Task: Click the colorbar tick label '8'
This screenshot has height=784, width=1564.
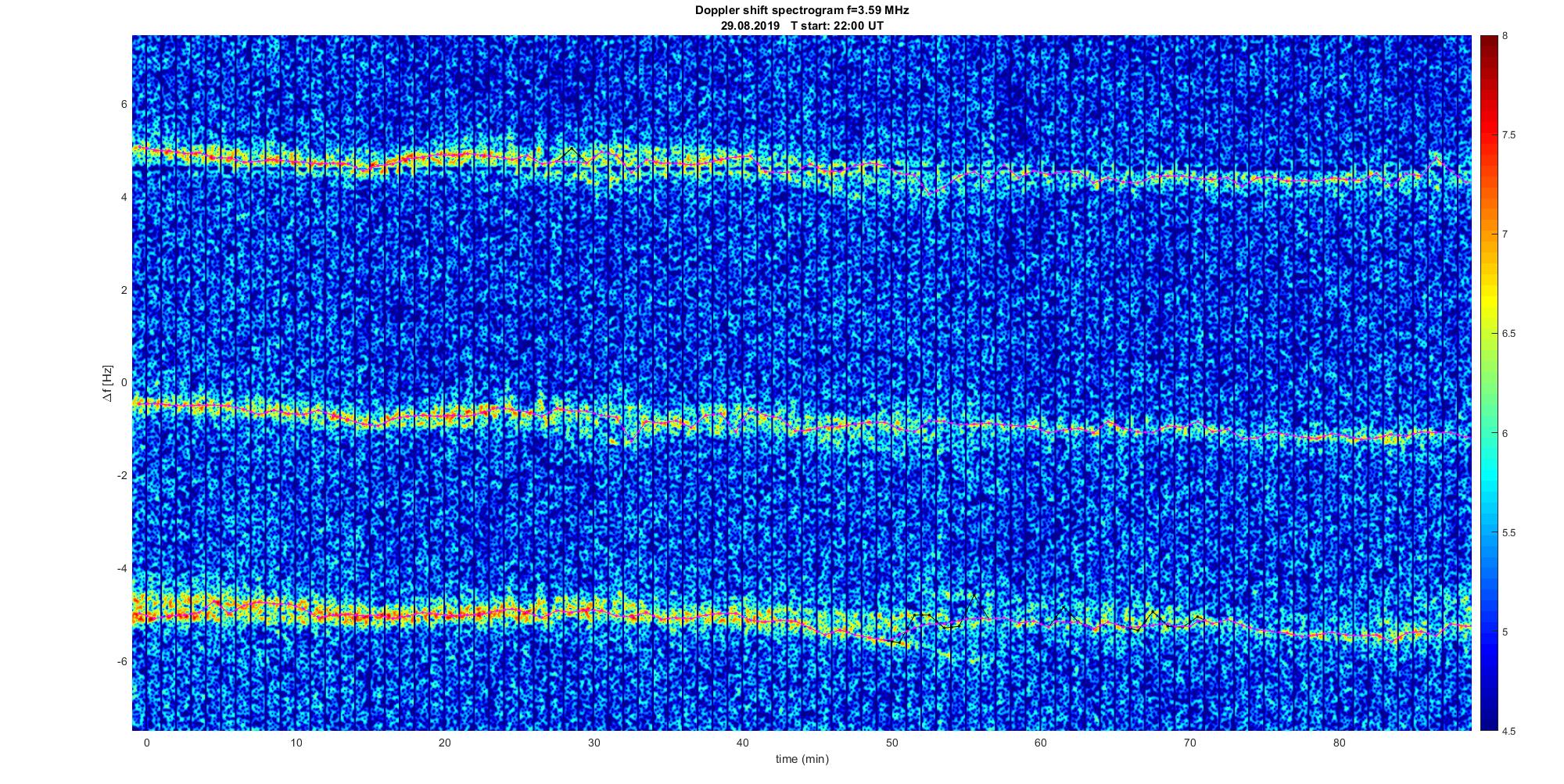Action: pyautogui.click(x=1505, y=36)
